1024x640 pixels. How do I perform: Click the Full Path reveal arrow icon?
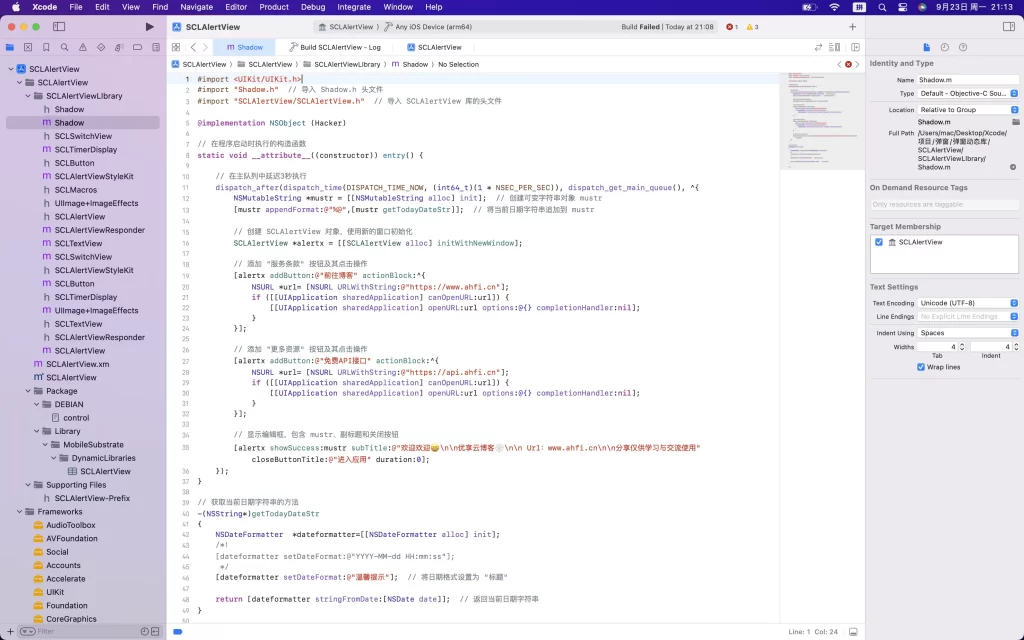pos(1013,167)
